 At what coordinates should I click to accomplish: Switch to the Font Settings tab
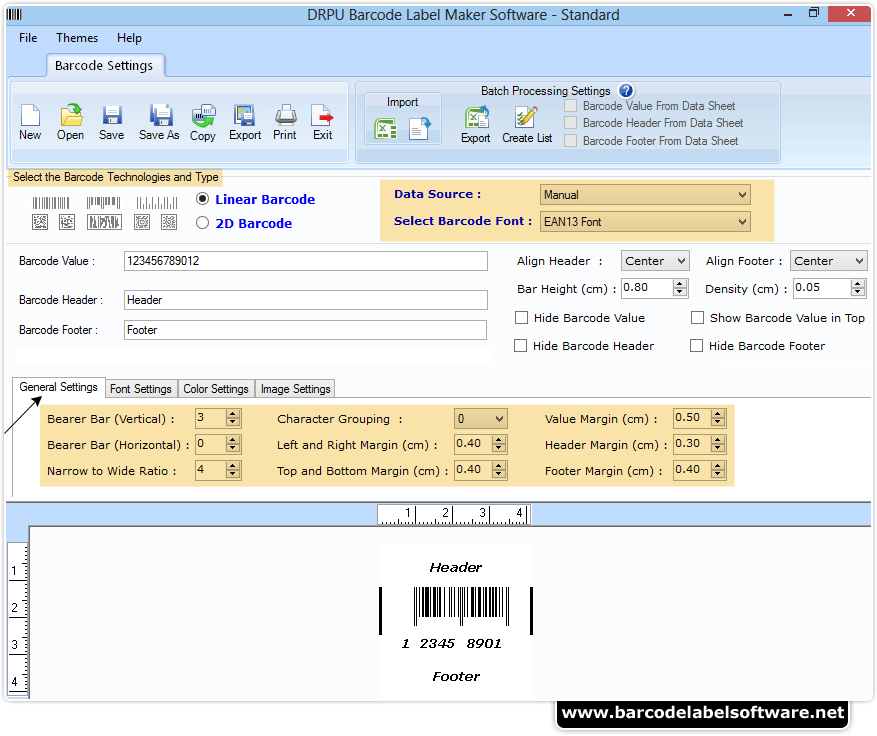[x=140, y=389]
